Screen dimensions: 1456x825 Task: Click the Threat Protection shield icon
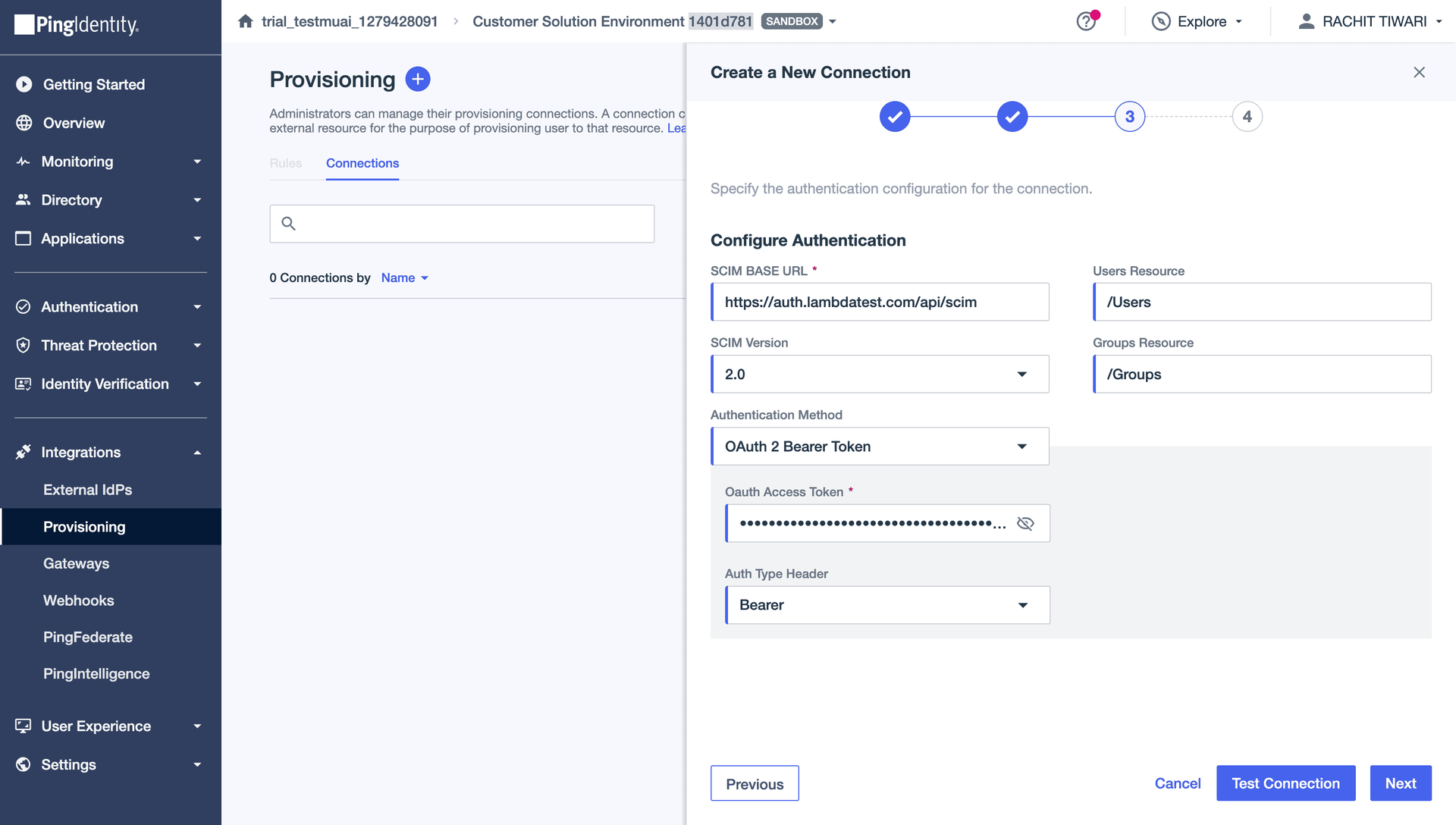click(23, 345)
